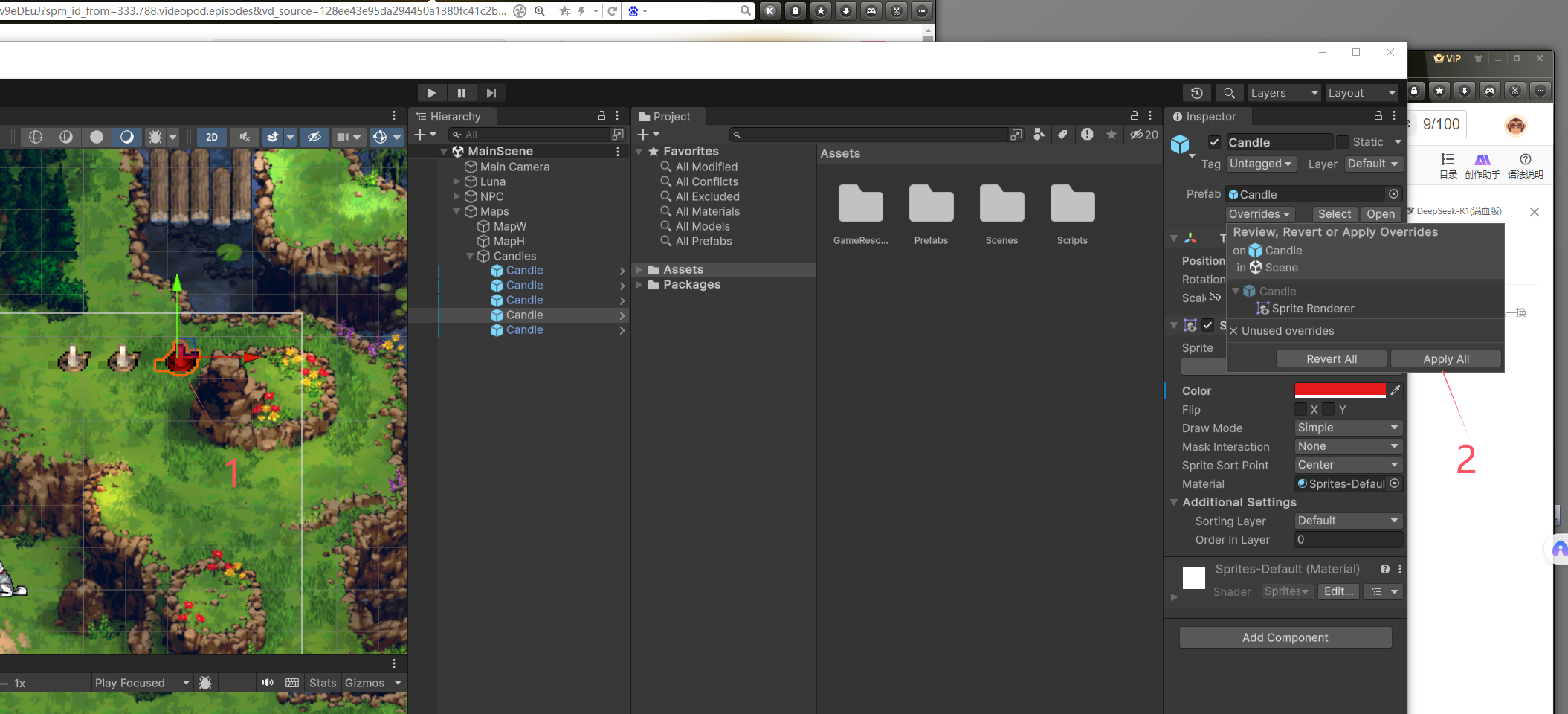This screenshot has height=714, width=1568.
Task: Click Apply All overrides button
Action: (1446, 359)
